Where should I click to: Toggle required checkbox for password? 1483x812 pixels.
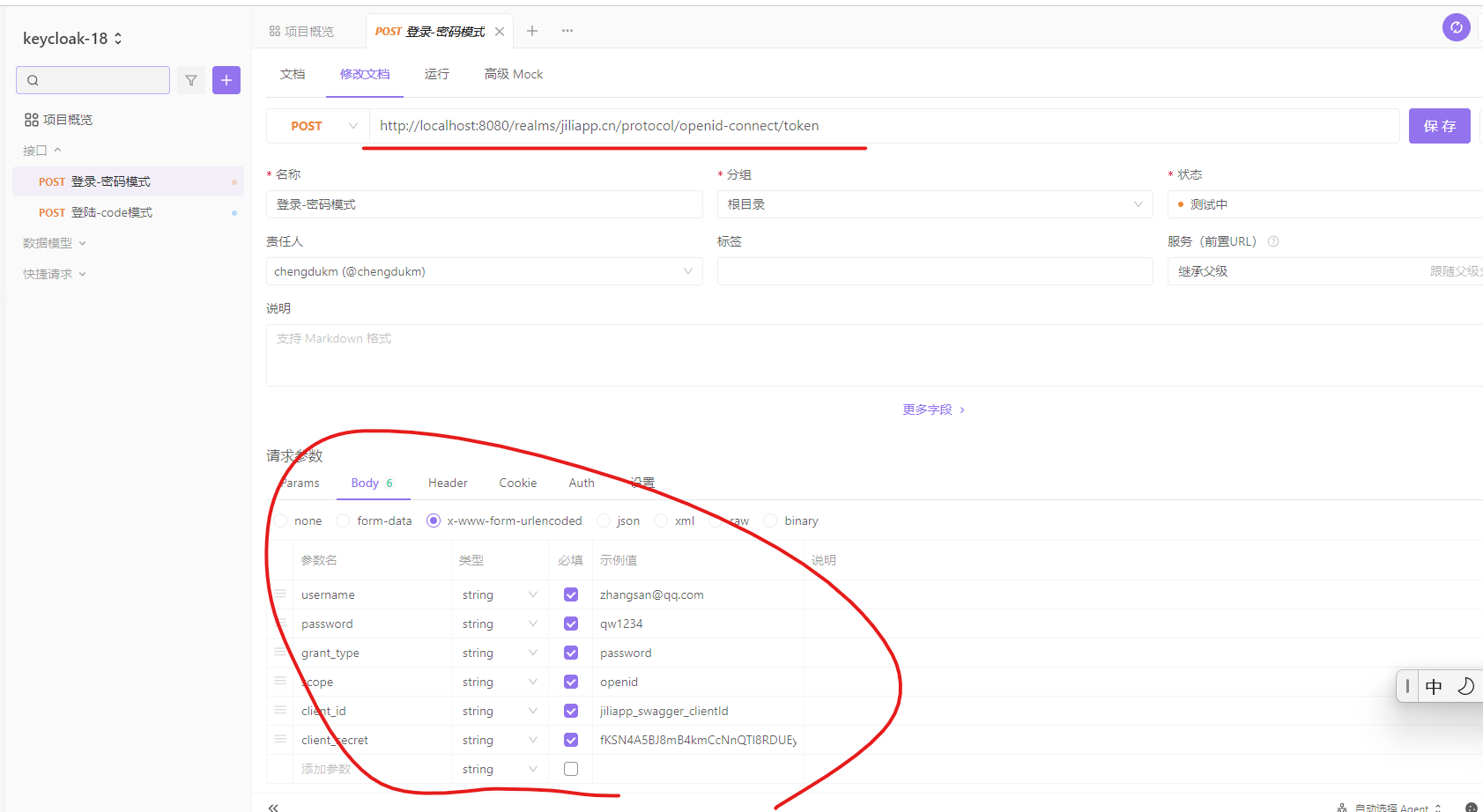point(571,624)
